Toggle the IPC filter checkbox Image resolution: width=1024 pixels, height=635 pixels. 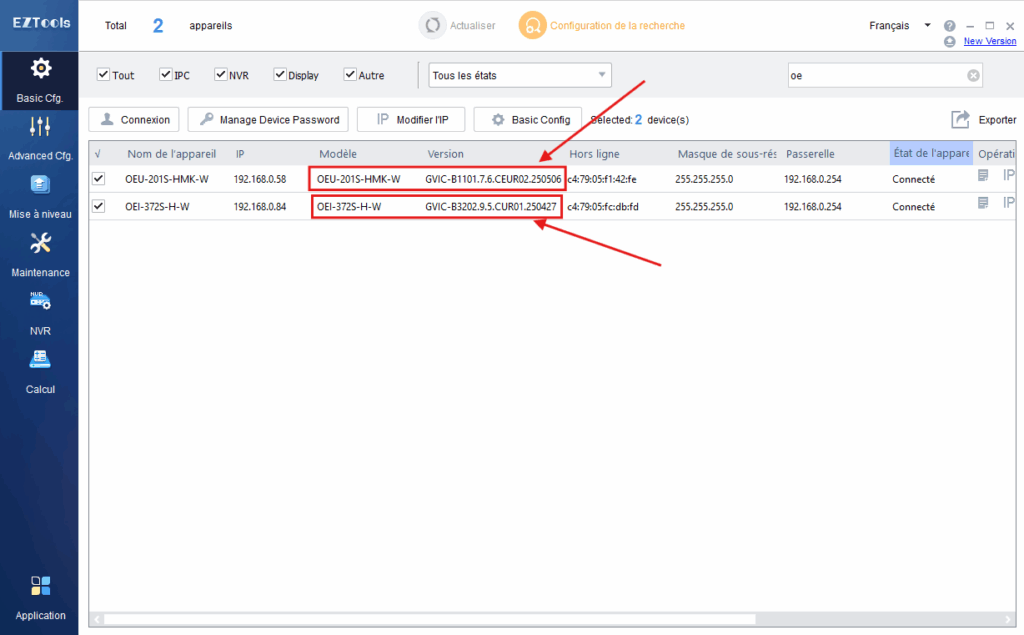click(x=166, y=74)
